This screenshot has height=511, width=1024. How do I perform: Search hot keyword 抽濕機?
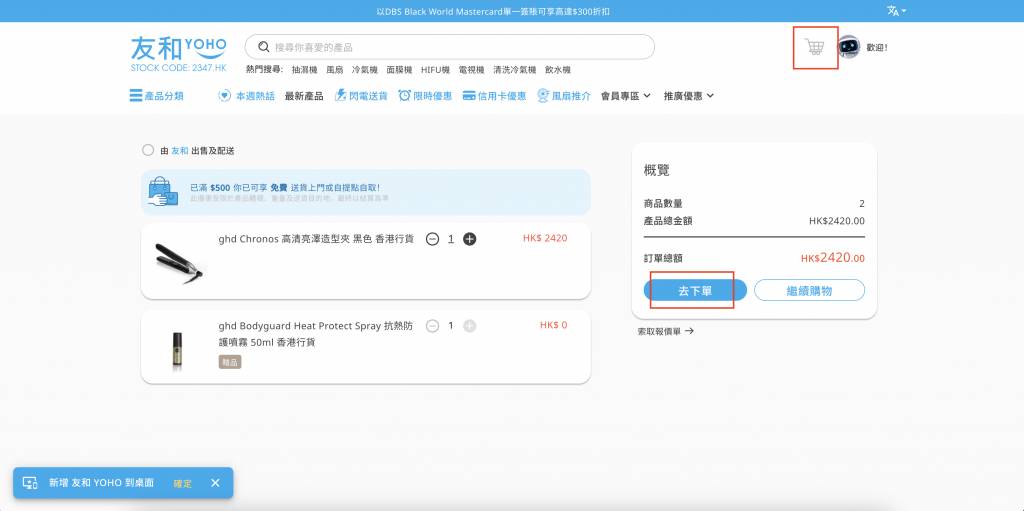click(304, 70)
